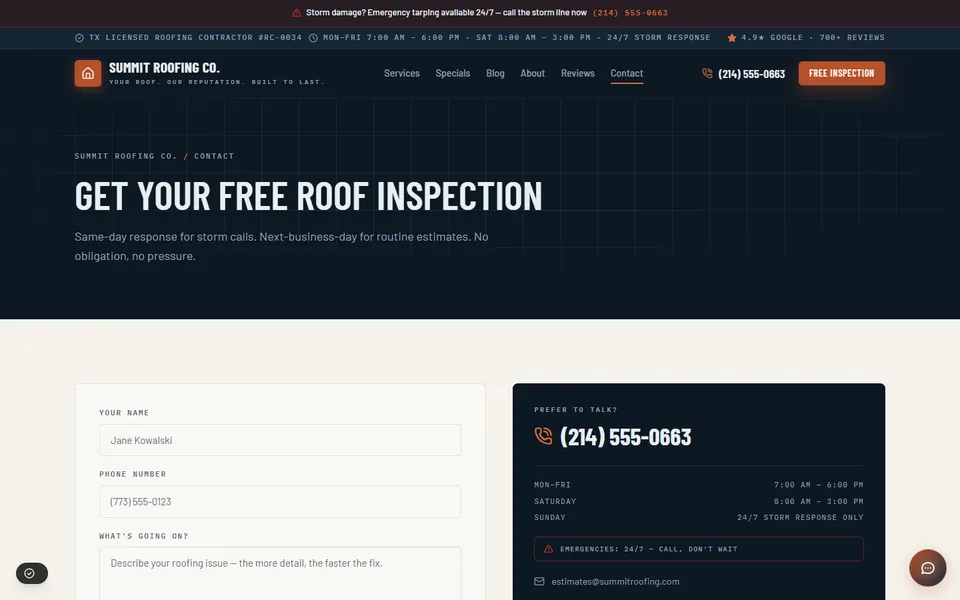
Task: Click the warning icon in Emergencies notice
Action: pyautogui.click(x=549, y=549)
